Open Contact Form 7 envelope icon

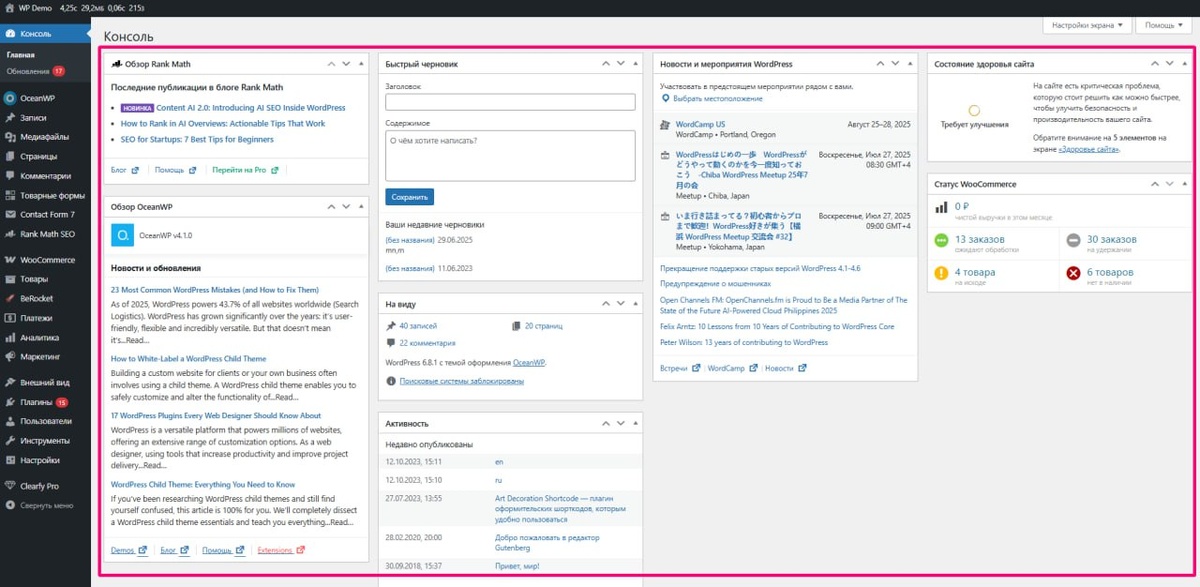pyautogui.click(x=10, y=215)
